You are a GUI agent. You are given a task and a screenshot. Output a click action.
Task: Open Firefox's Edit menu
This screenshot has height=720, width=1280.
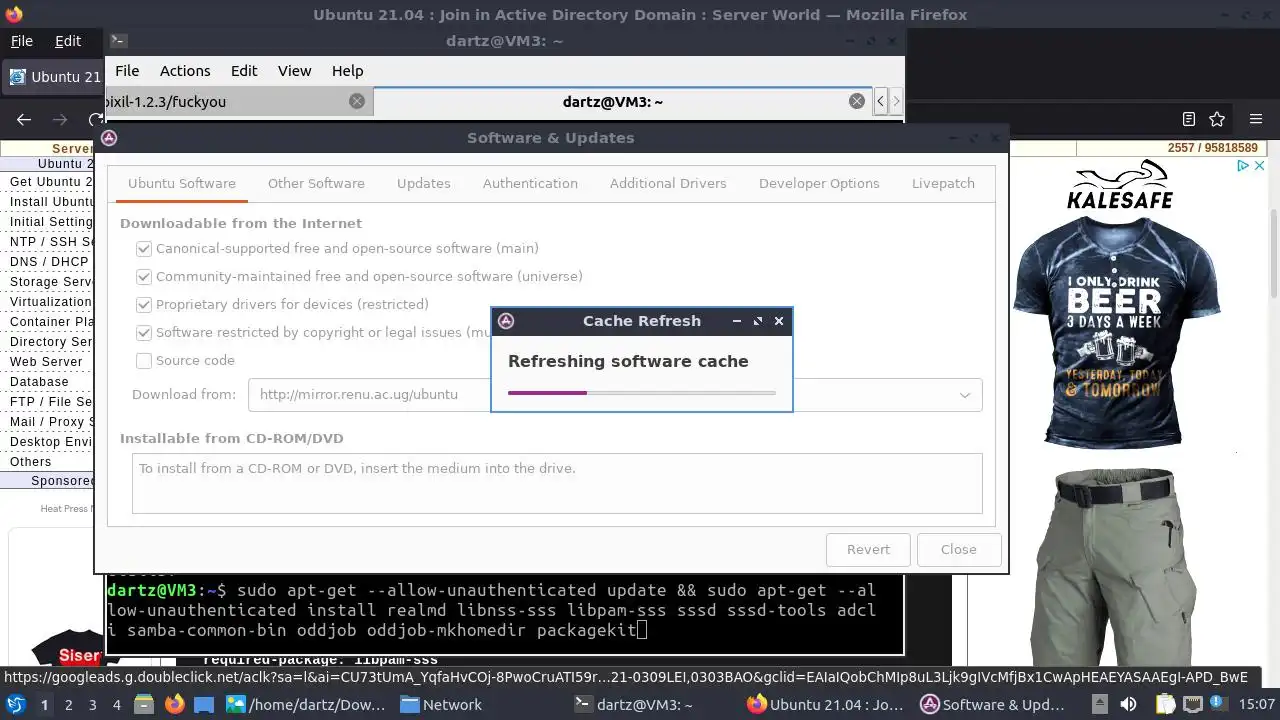[x=68, y=41]
